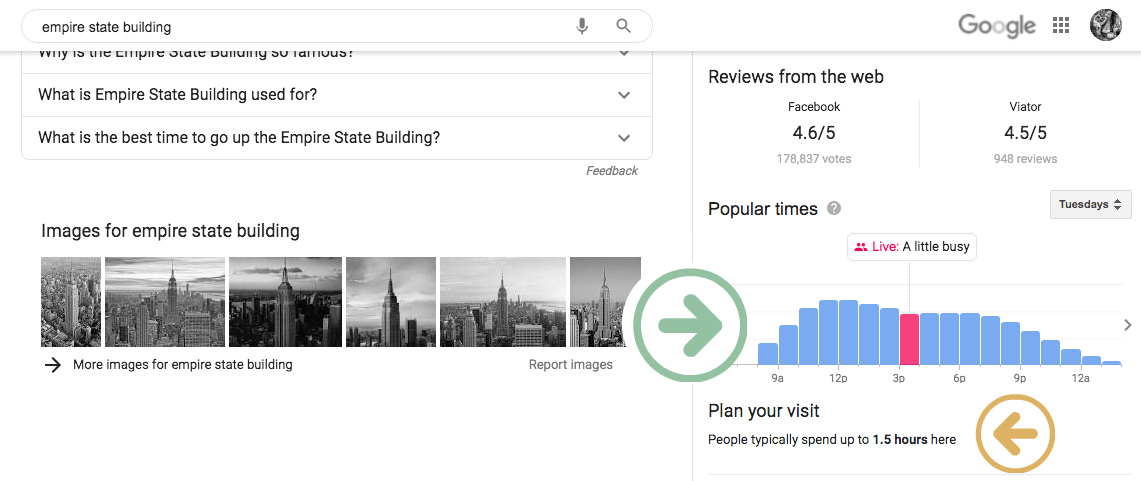
Task: Open fifth wide skyline image thumbnail
Action: tap(503, 302)
